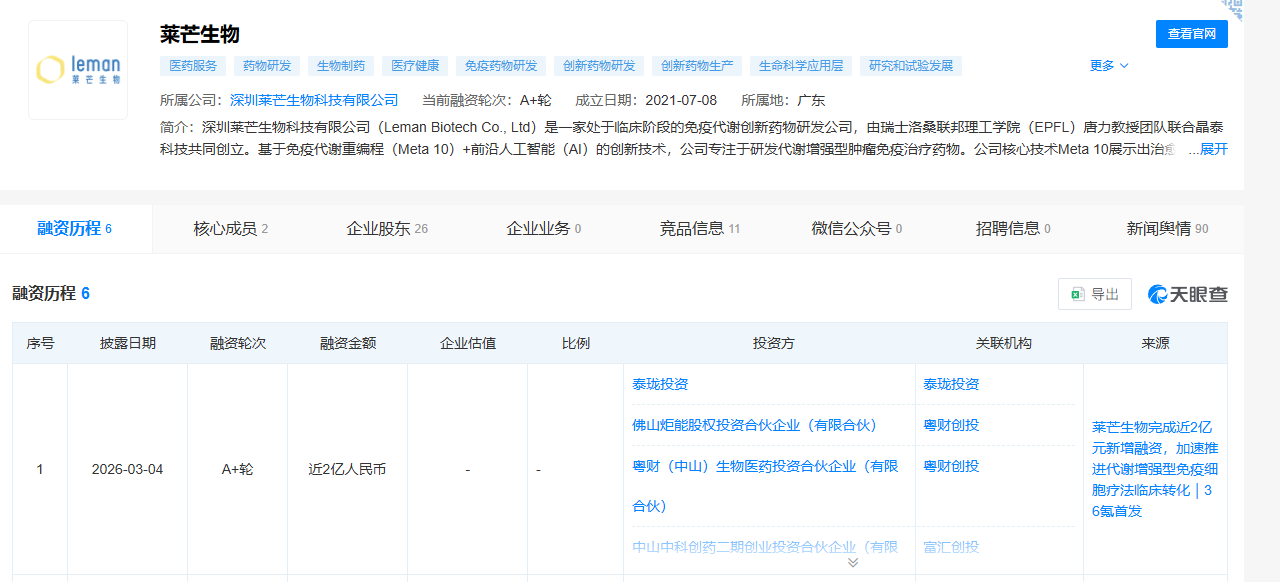Click the 医药服务 tag

[x=193, y=66]
